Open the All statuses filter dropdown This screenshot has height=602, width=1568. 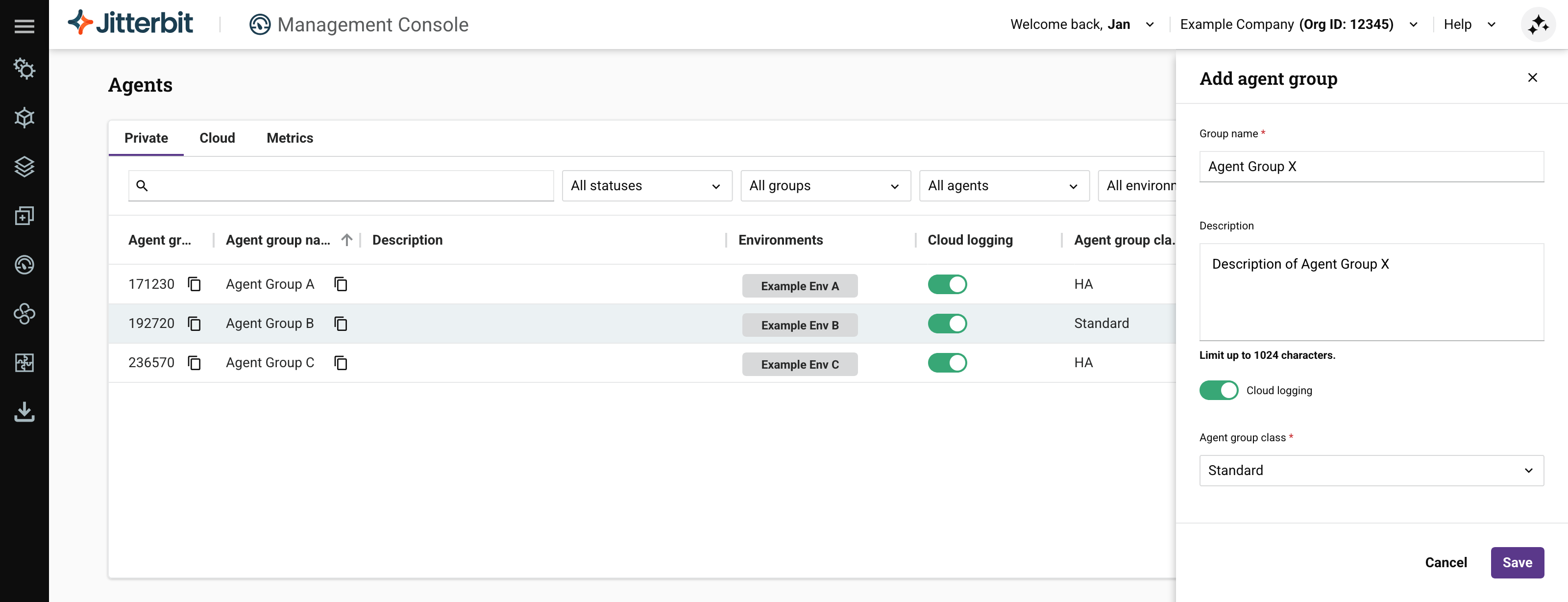(x=646, y=186)
